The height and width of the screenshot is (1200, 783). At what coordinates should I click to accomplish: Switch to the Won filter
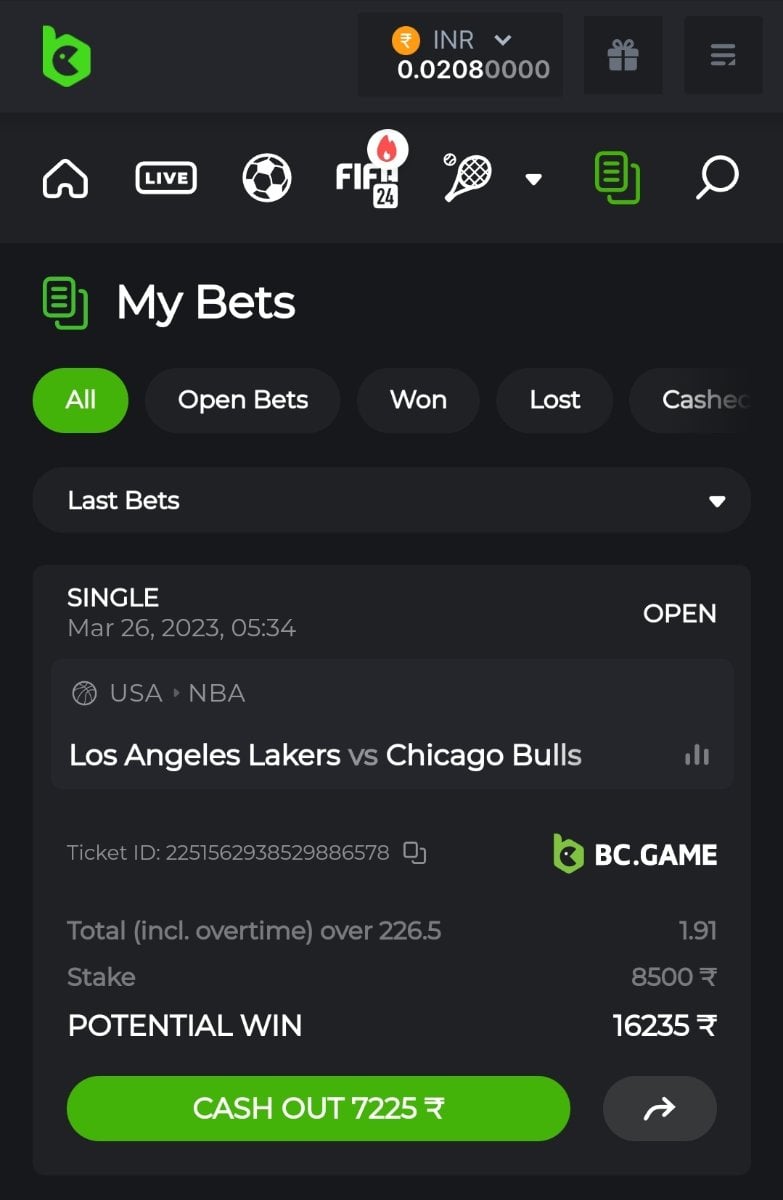[x=418, y=400]
